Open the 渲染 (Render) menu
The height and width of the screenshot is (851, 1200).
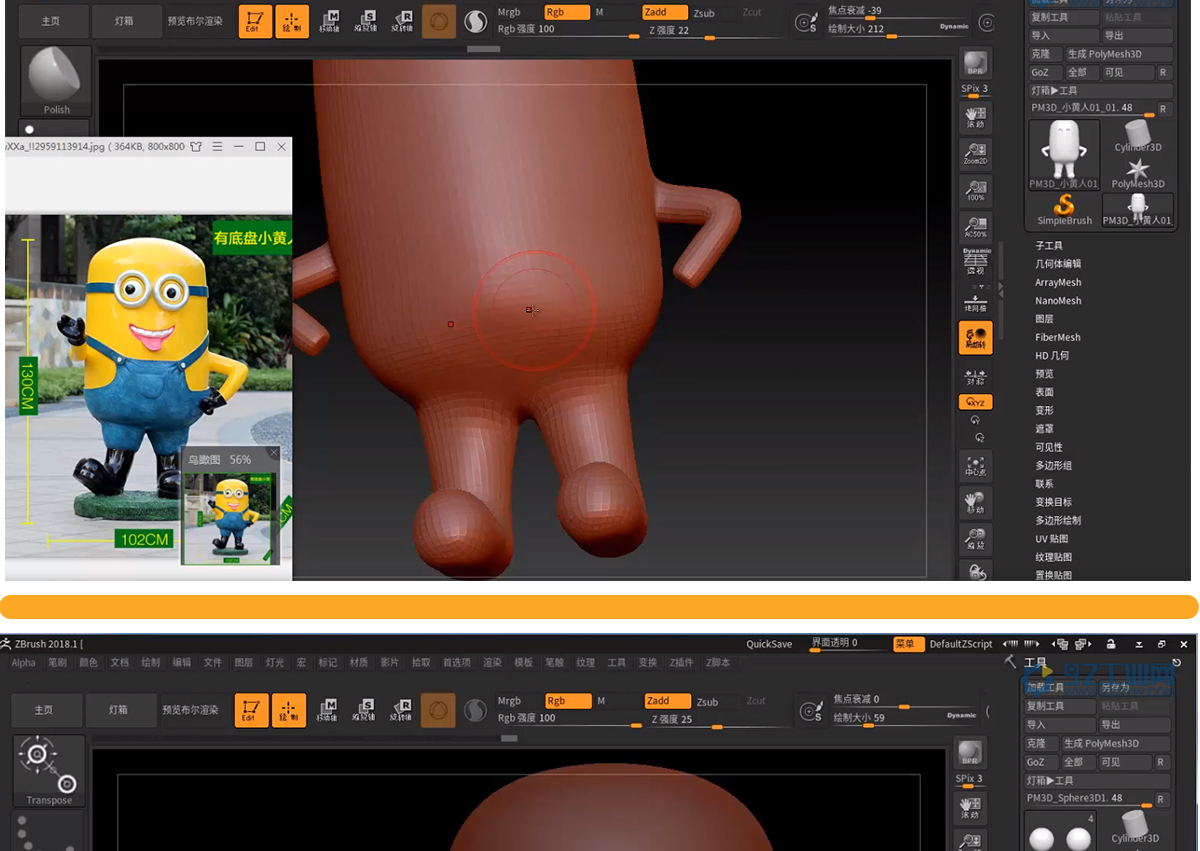[492, 663]
